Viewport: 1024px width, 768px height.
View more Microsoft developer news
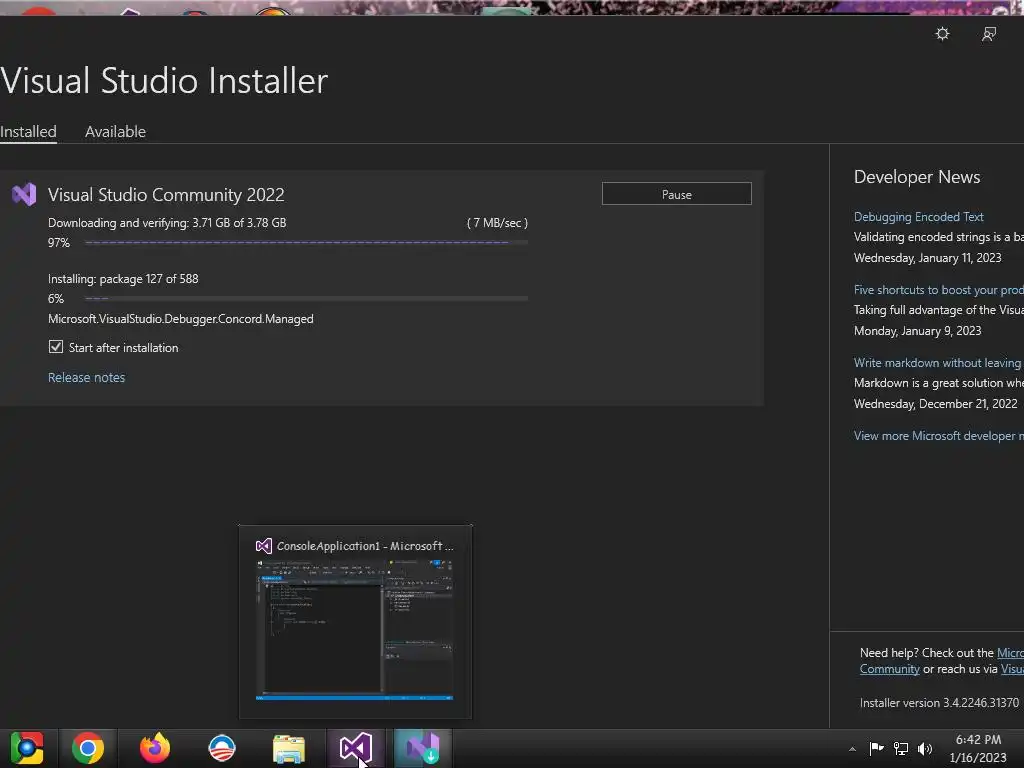(938, 436)
